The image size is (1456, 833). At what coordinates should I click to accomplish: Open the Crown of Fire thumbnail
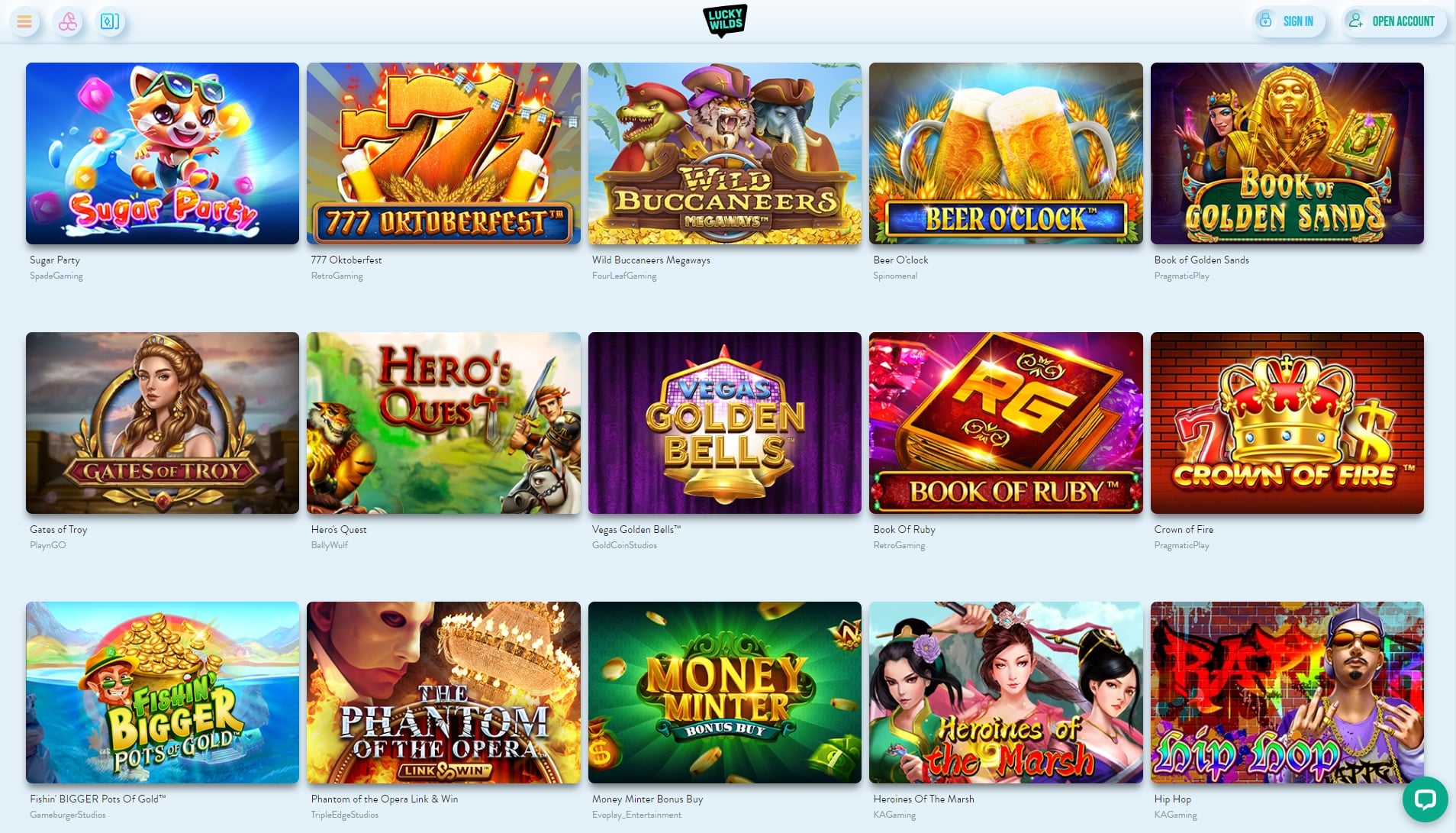(1287, 423)
